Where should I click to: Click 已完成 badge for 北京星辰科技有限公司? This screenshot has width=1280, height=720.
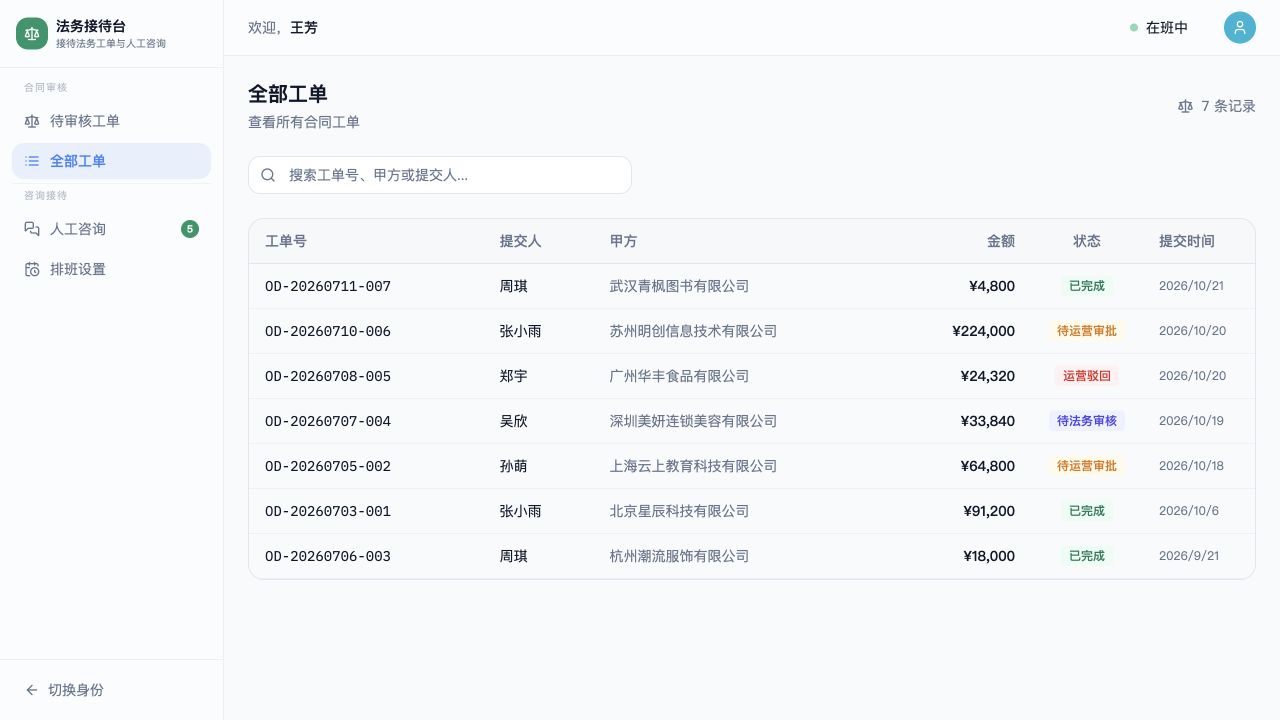(x=1087, y=511)
